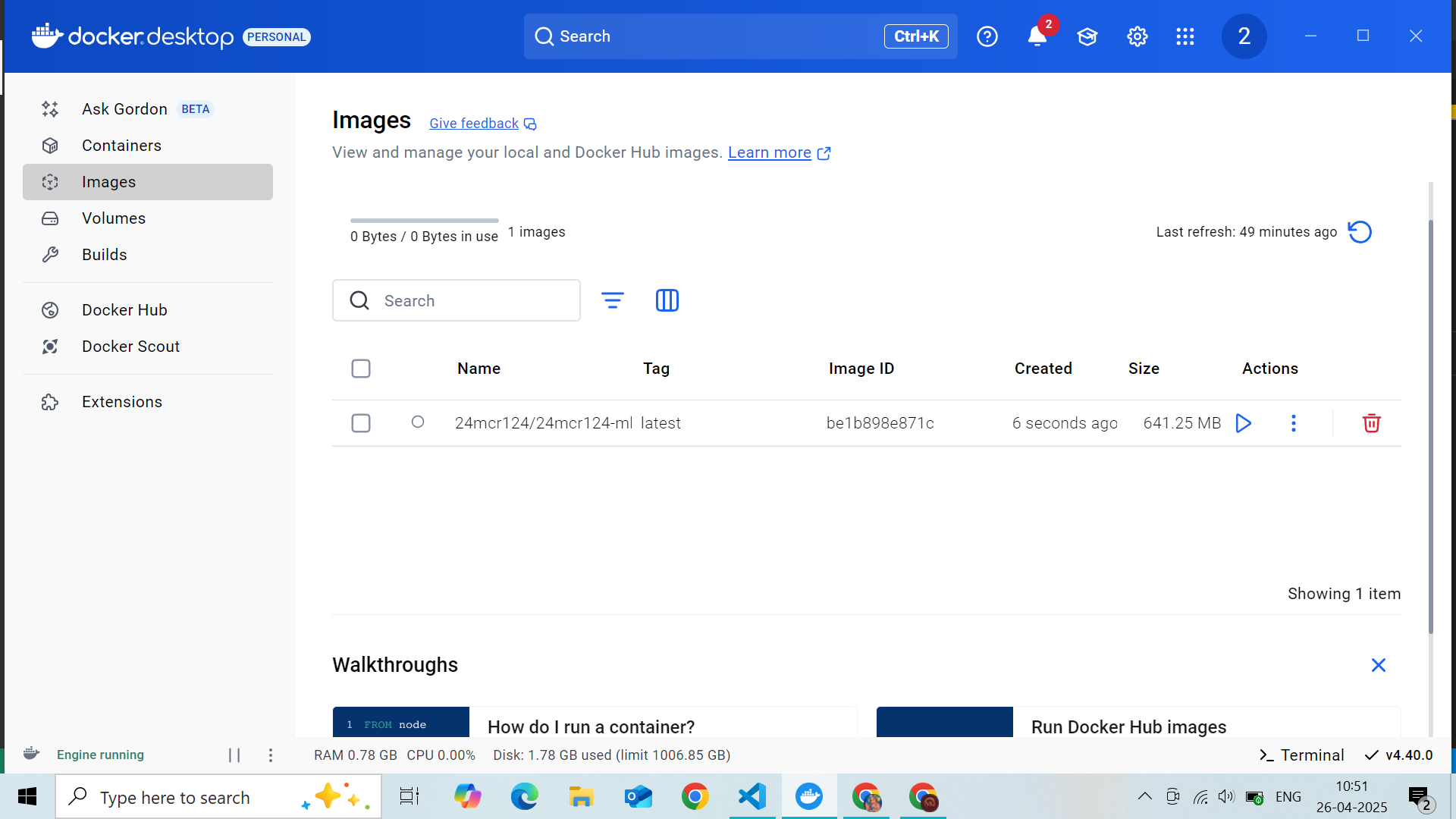
Task: Select all images checkbox in header
Action: [x=361, y=369]
